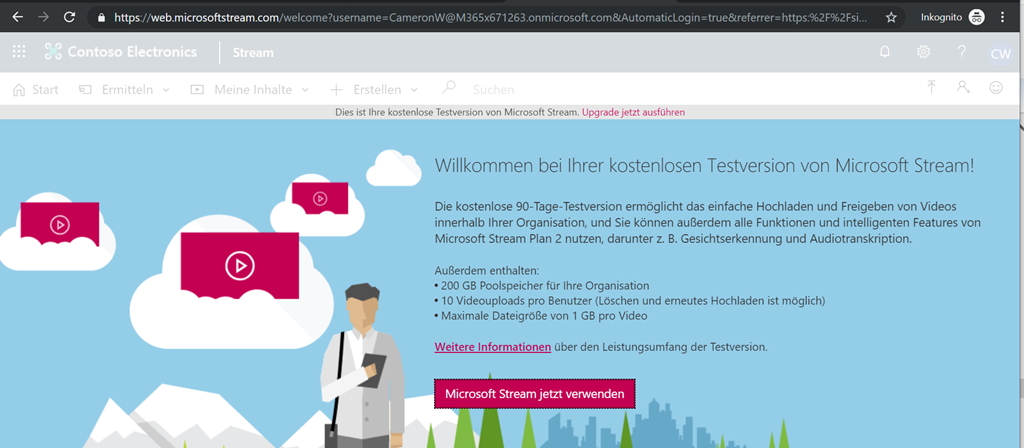This screenshot has height=448, width=1024.
Task: Click the upload arrow icon
Action: (932, 88)
